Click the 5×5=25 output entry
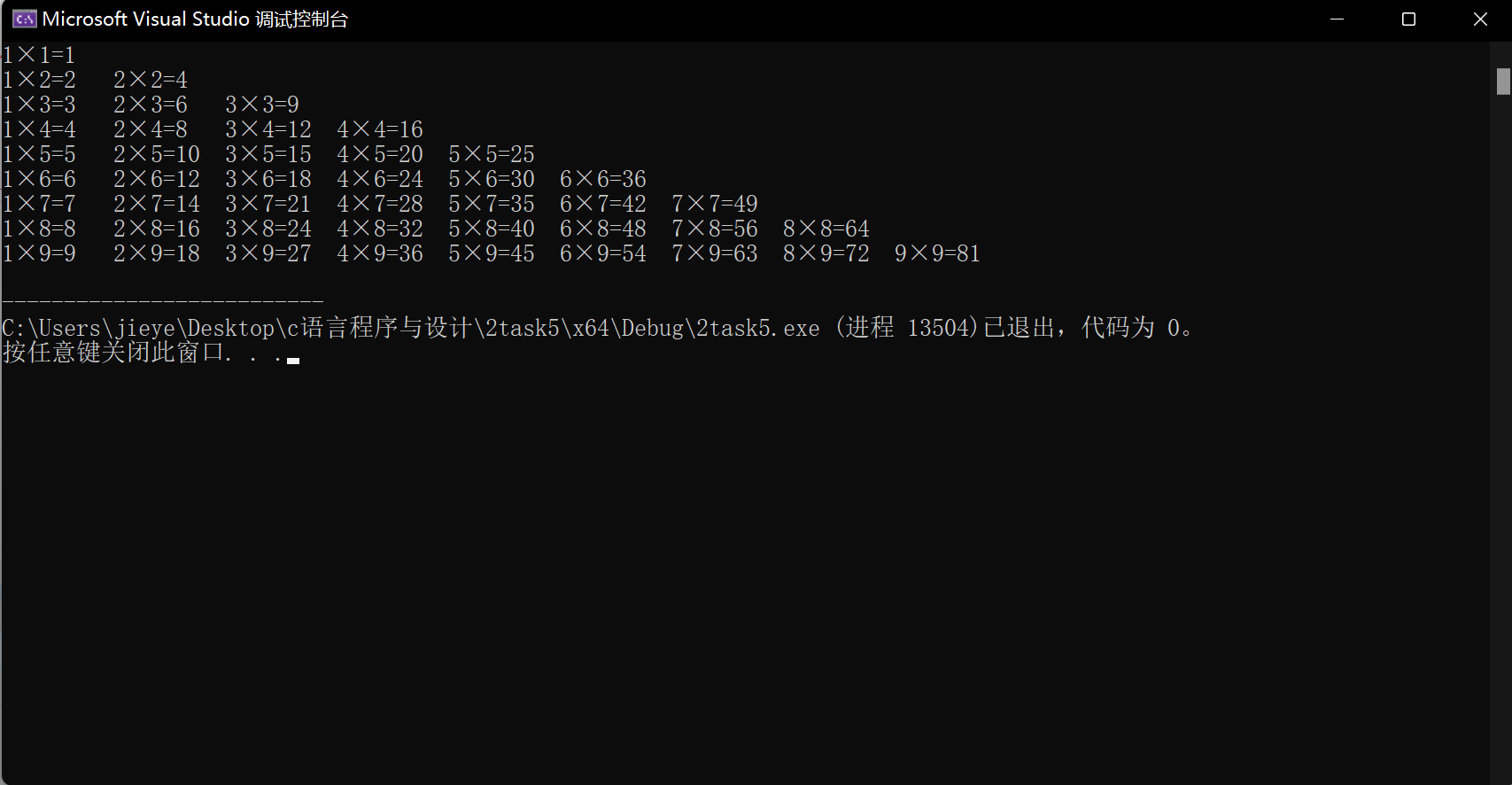This screenshot has height=785, width=1512. pyautogui.click(x=491, y=154)
